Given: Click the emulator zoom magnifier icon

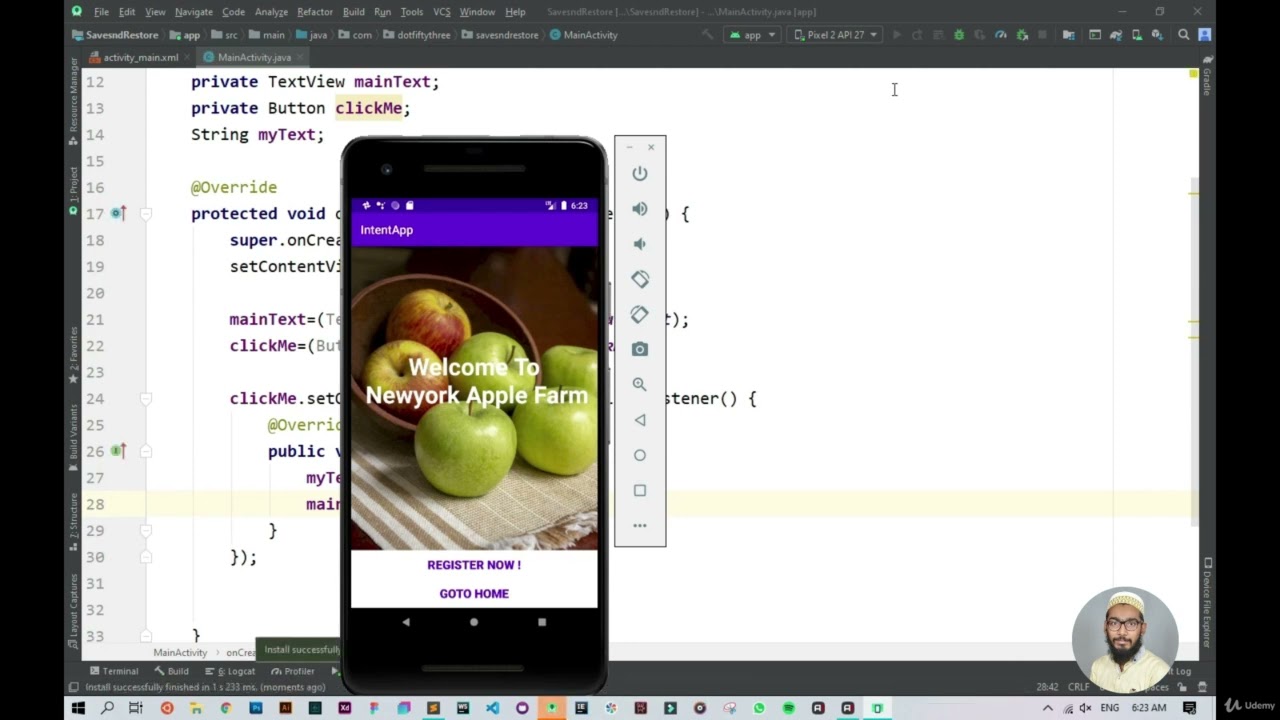Looking at the screenshot, I should pos(640,384).
